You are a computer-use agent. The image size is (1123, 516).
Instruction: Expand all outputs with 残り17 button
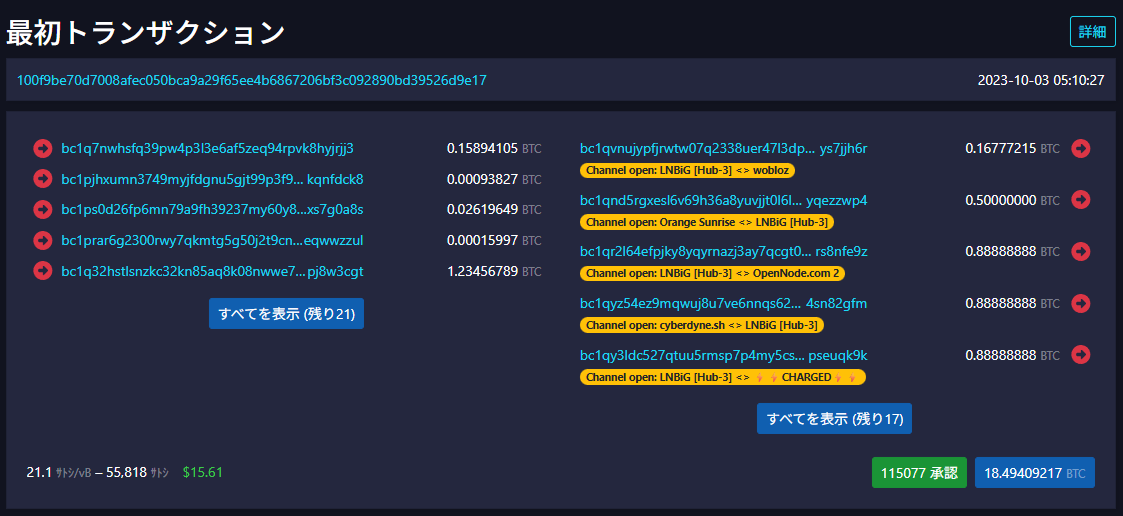pyautogui.click(x=834, y=418)
